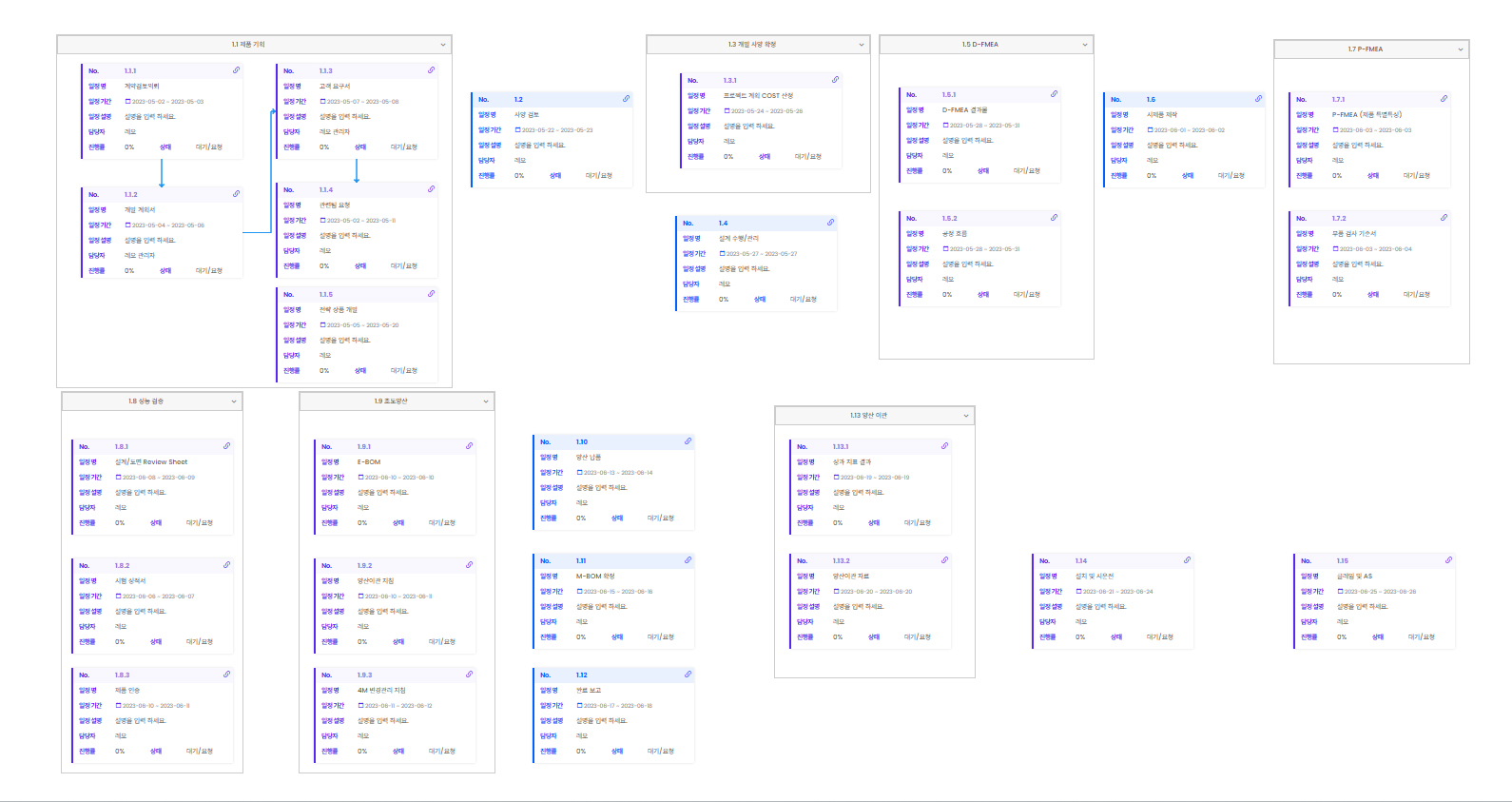
Task: Collapse the 1.1 제품 기획 group chevron
Action: (x=443, y=45)
